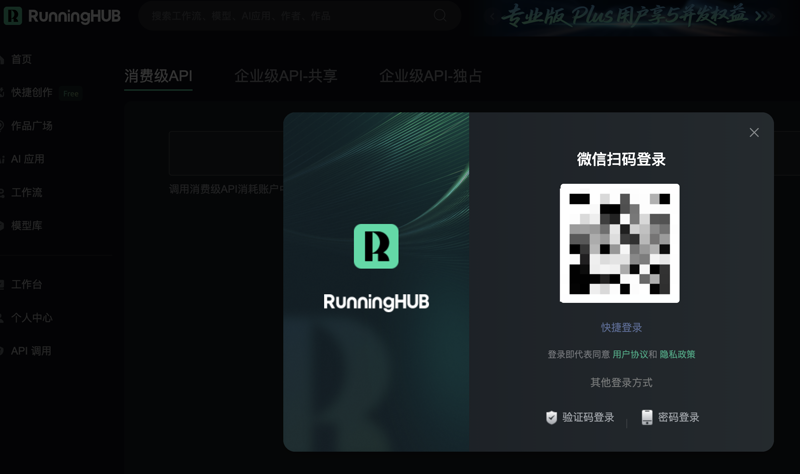Close the WeChat login dialog

pos(754,133)
